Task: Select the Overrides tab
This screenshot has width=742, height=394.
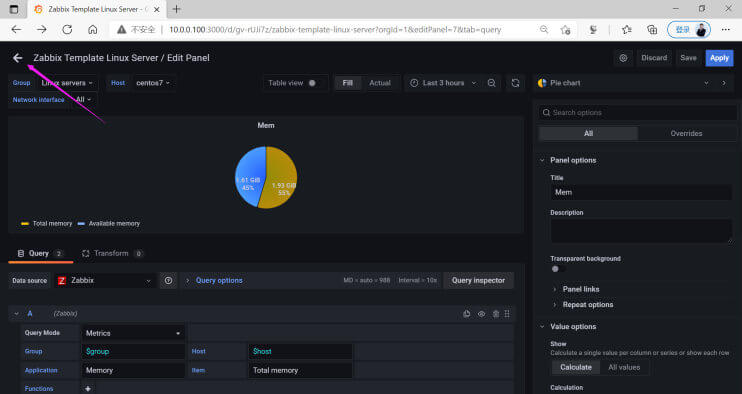Action: coord(686,133)
